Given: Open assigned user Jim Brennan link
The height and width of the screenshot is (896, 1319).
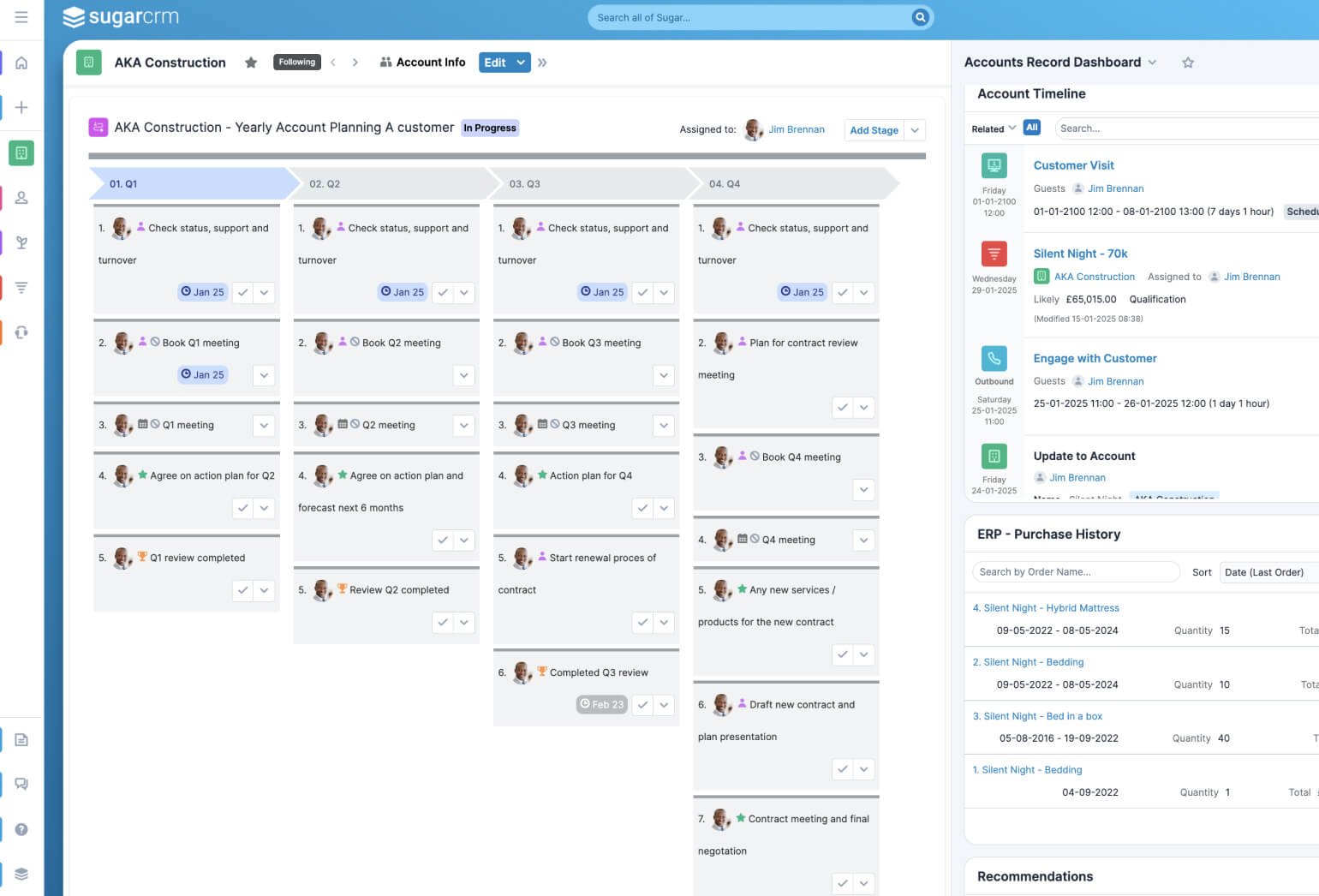Looking at the screenshot, I should 797,129.
